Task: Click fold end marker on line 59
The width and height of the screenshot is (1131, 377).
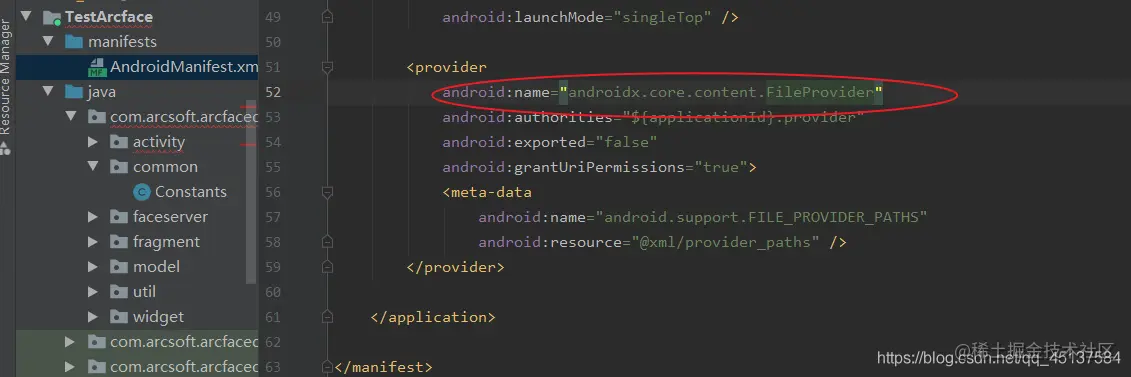Action: [x=327, y=267]
